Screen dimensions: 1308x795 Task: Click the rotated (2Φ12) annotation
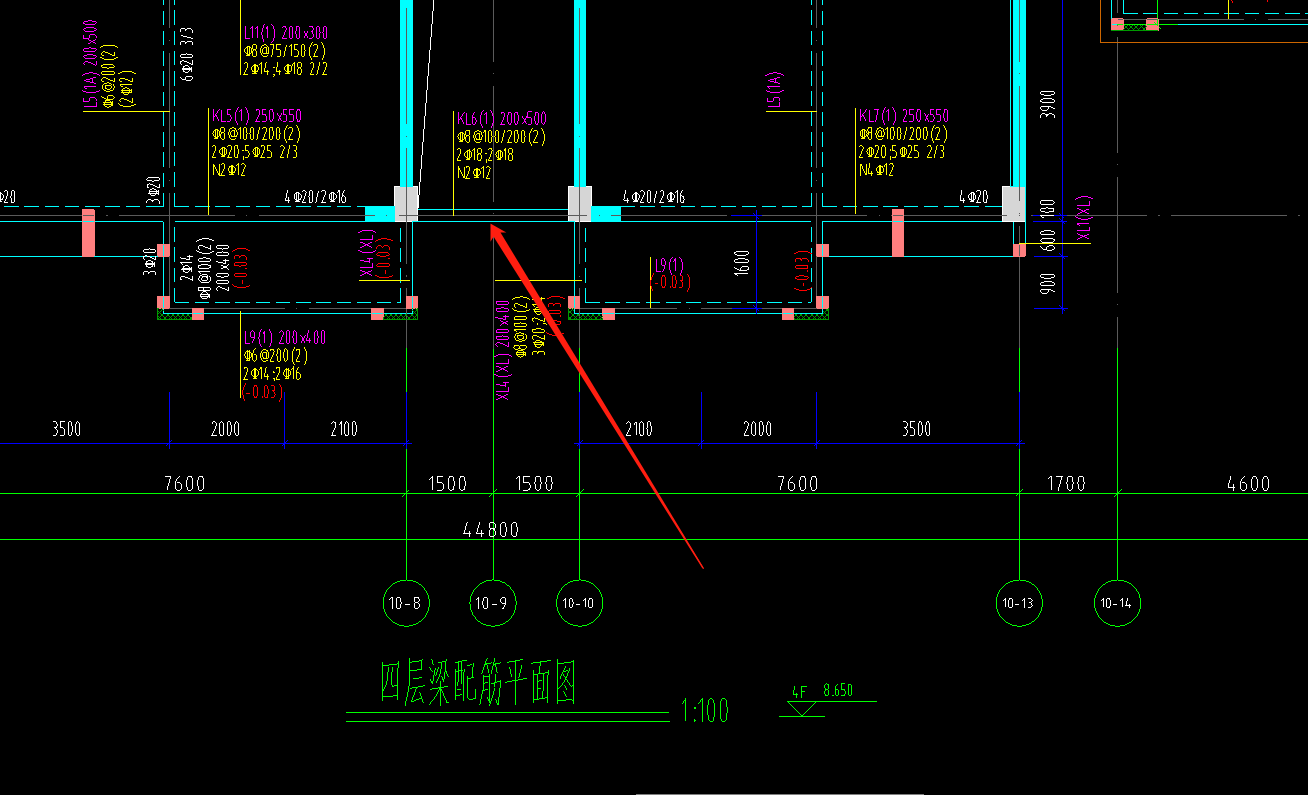click(126, 88)
